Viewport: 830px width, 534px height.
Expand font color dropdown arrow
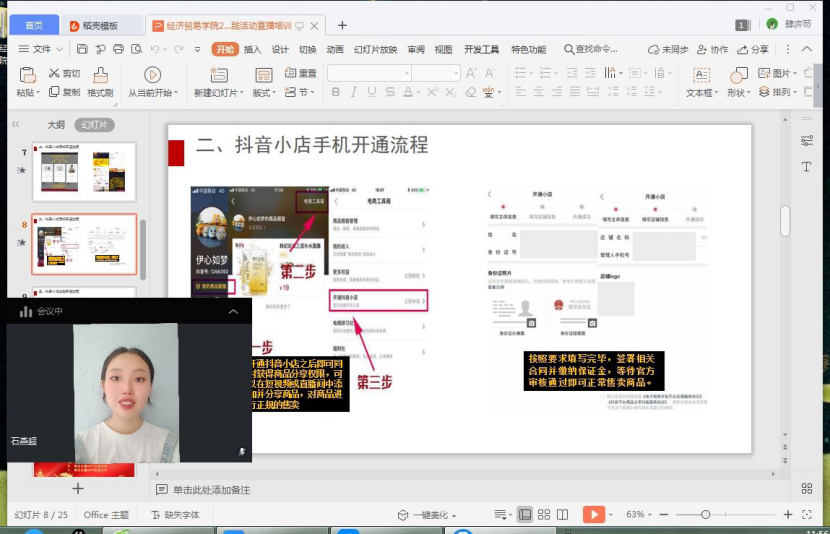pyautogui.click(x=418, y=93)
